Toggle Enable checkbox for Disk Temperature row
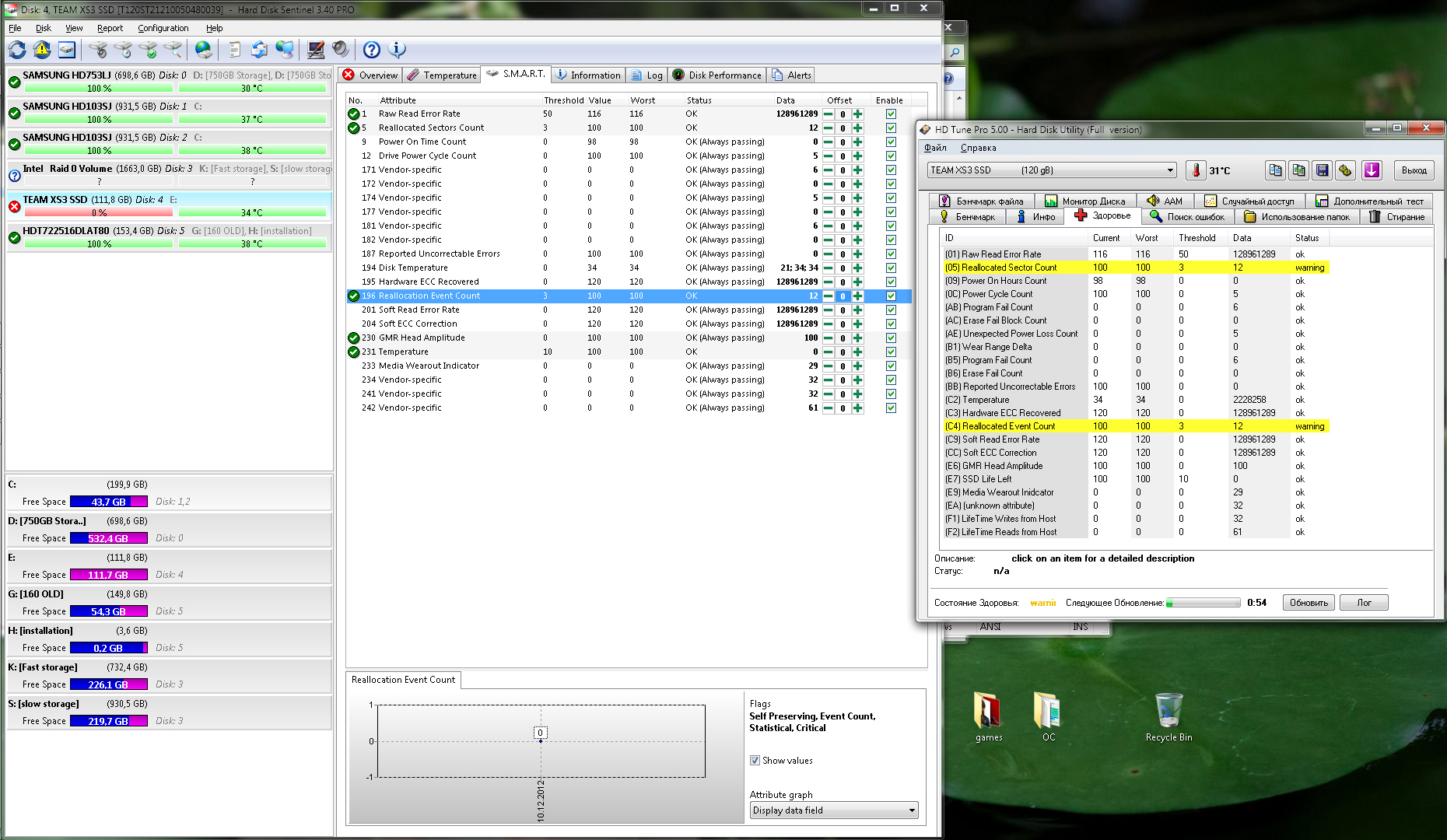This screenshot has height=840, width=1447. pyautogui.click(x=891, y=268)
